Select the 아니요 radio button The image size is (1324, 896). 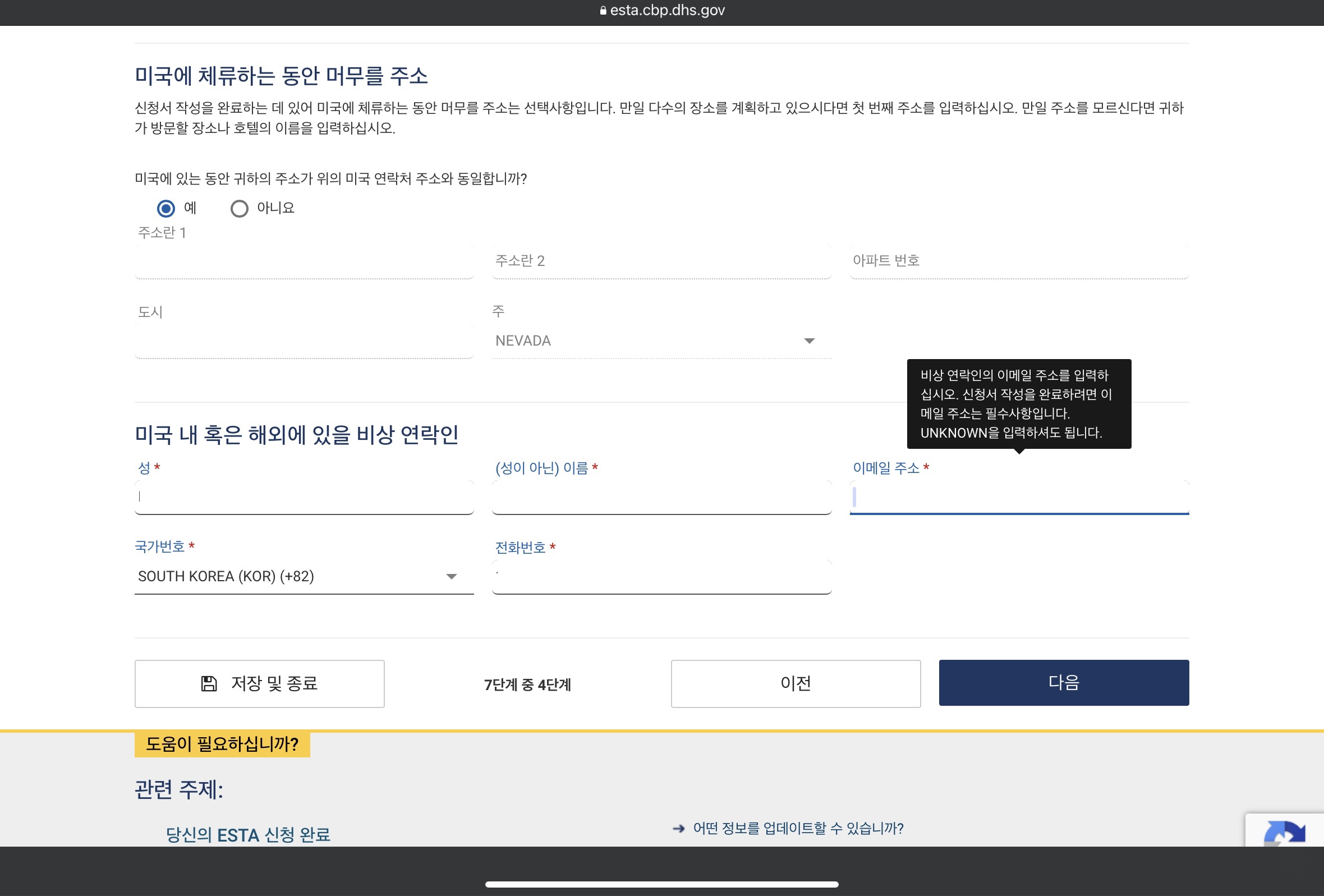tap(240, 209)
